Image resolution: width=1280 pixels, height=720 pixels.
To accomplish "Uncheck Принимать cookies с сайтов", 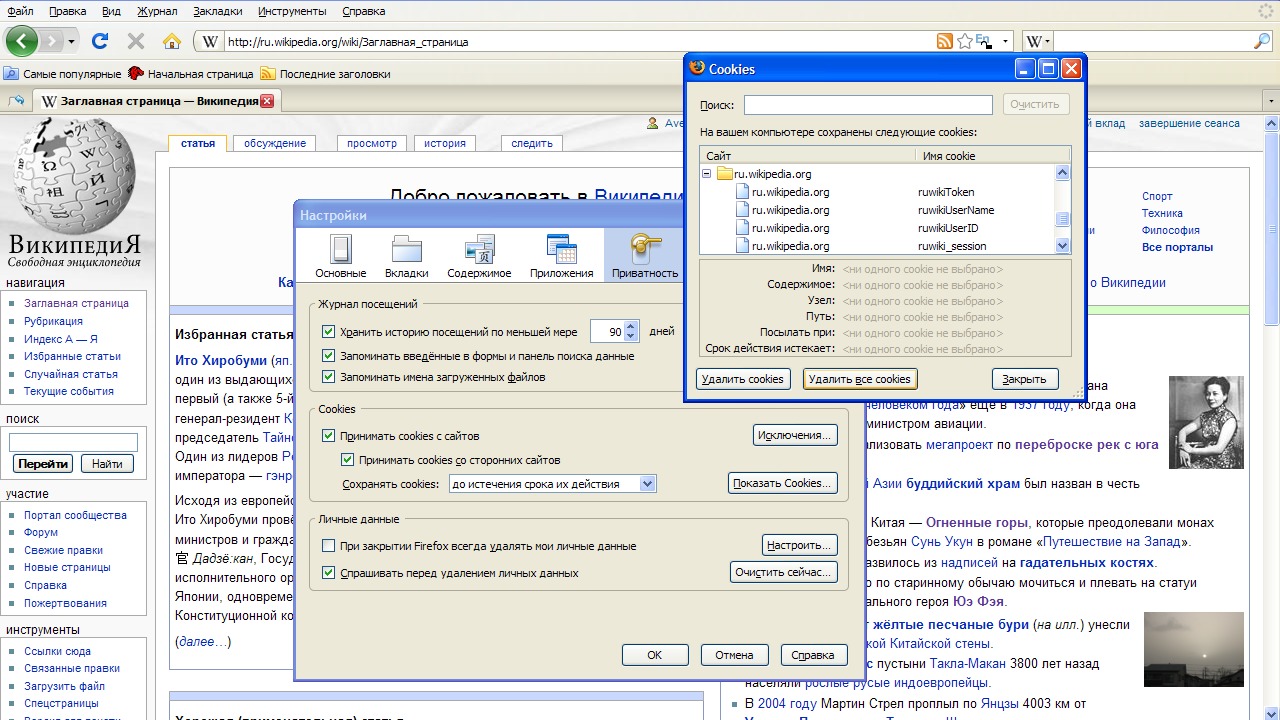I will [x=329, y=436].
